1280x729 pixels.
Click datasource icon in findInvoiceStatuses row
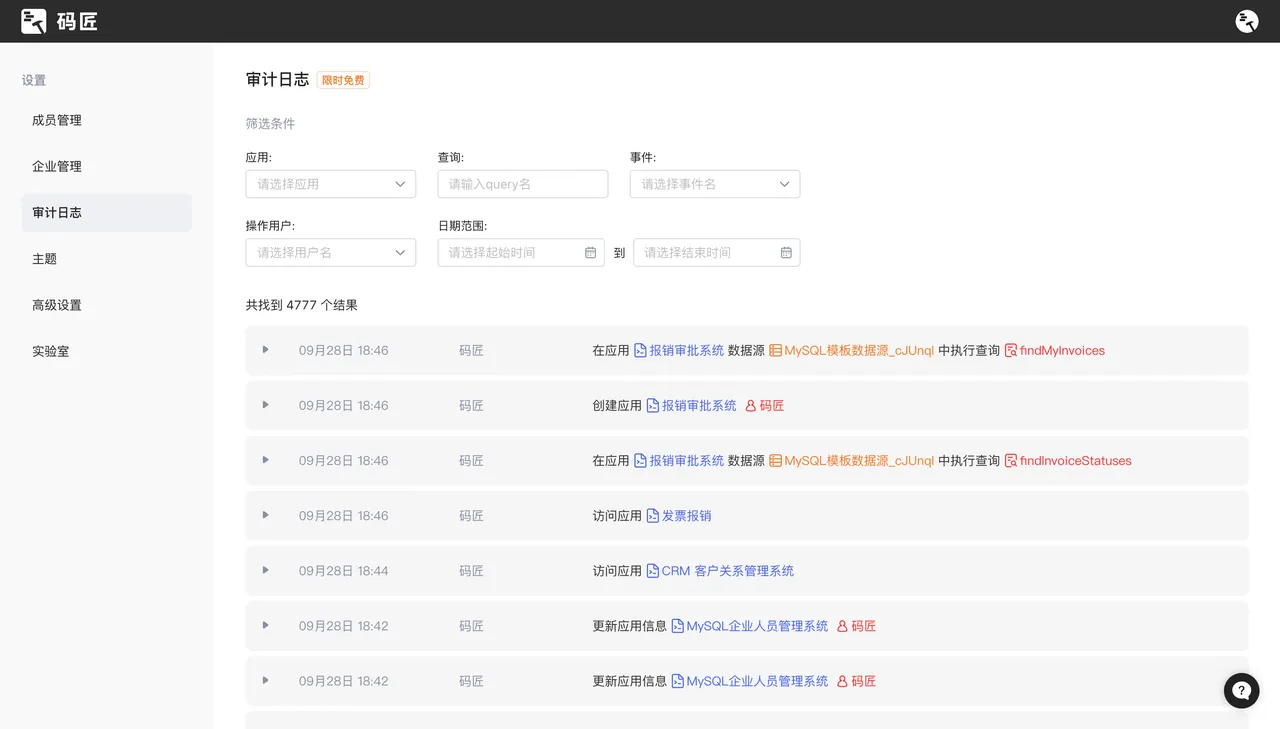point(775,461)
